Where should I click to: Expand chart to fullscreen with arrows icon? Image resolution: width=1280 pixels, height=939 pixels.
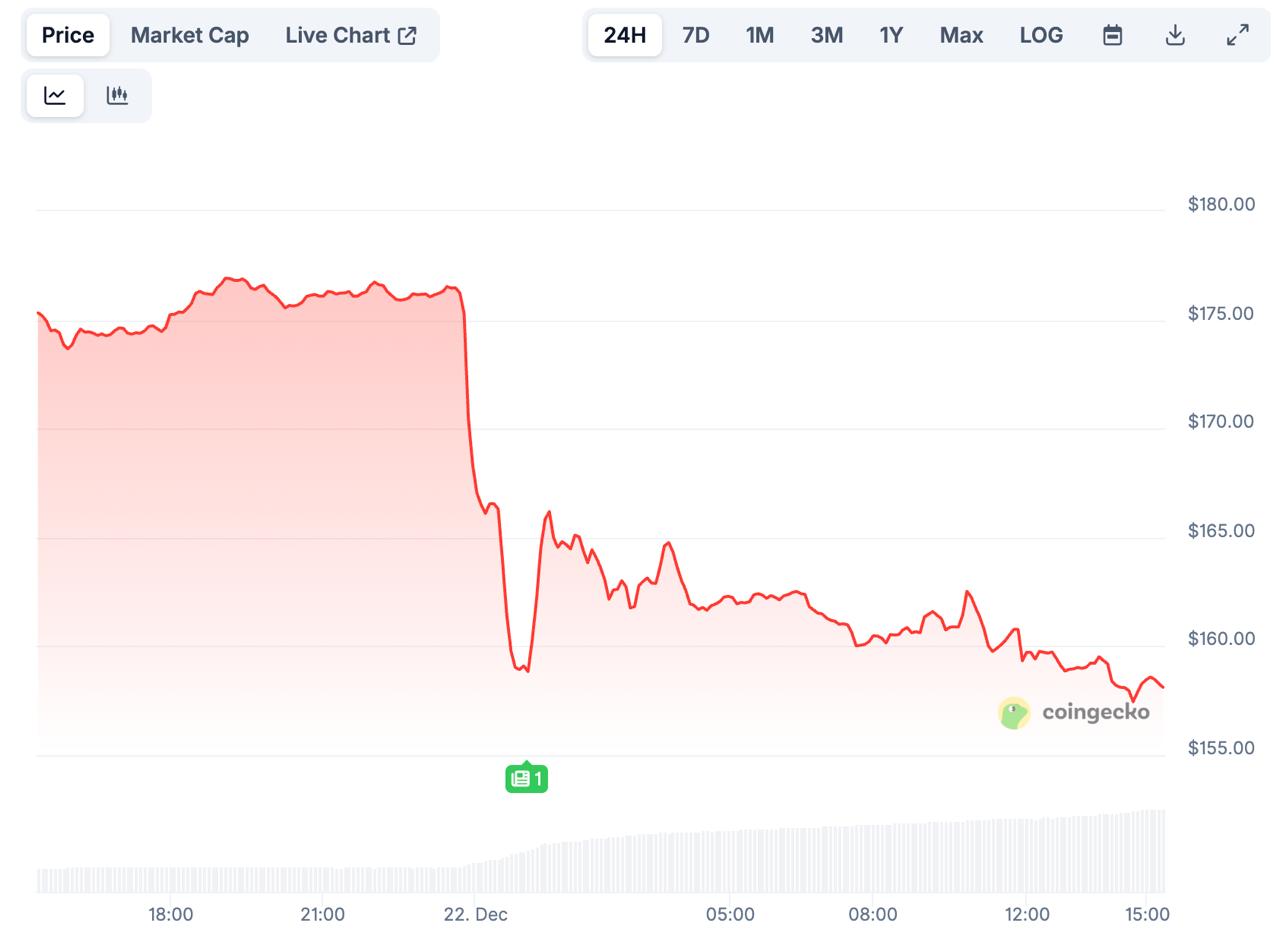coord(1237,34)
